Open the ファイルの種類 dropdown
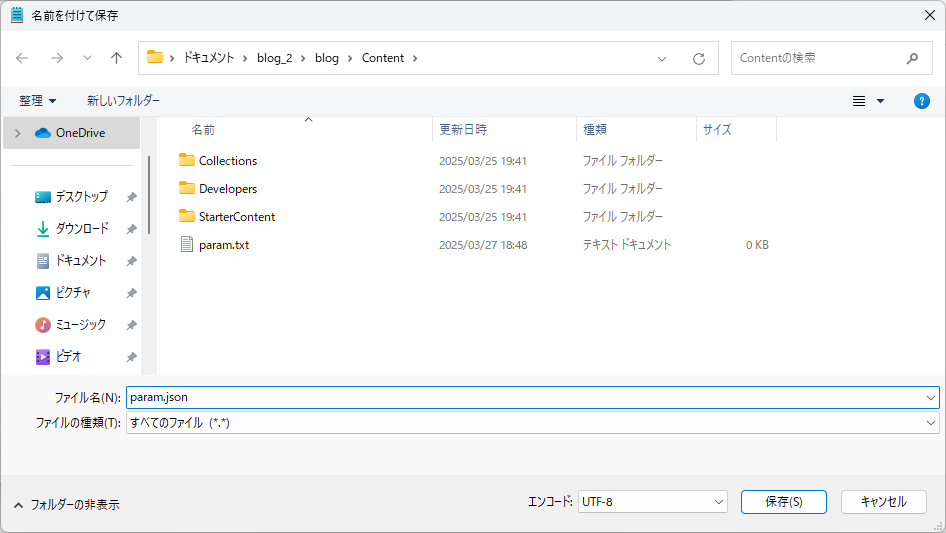The height and width of the screenshot is (533, 946). pos(532,423)
